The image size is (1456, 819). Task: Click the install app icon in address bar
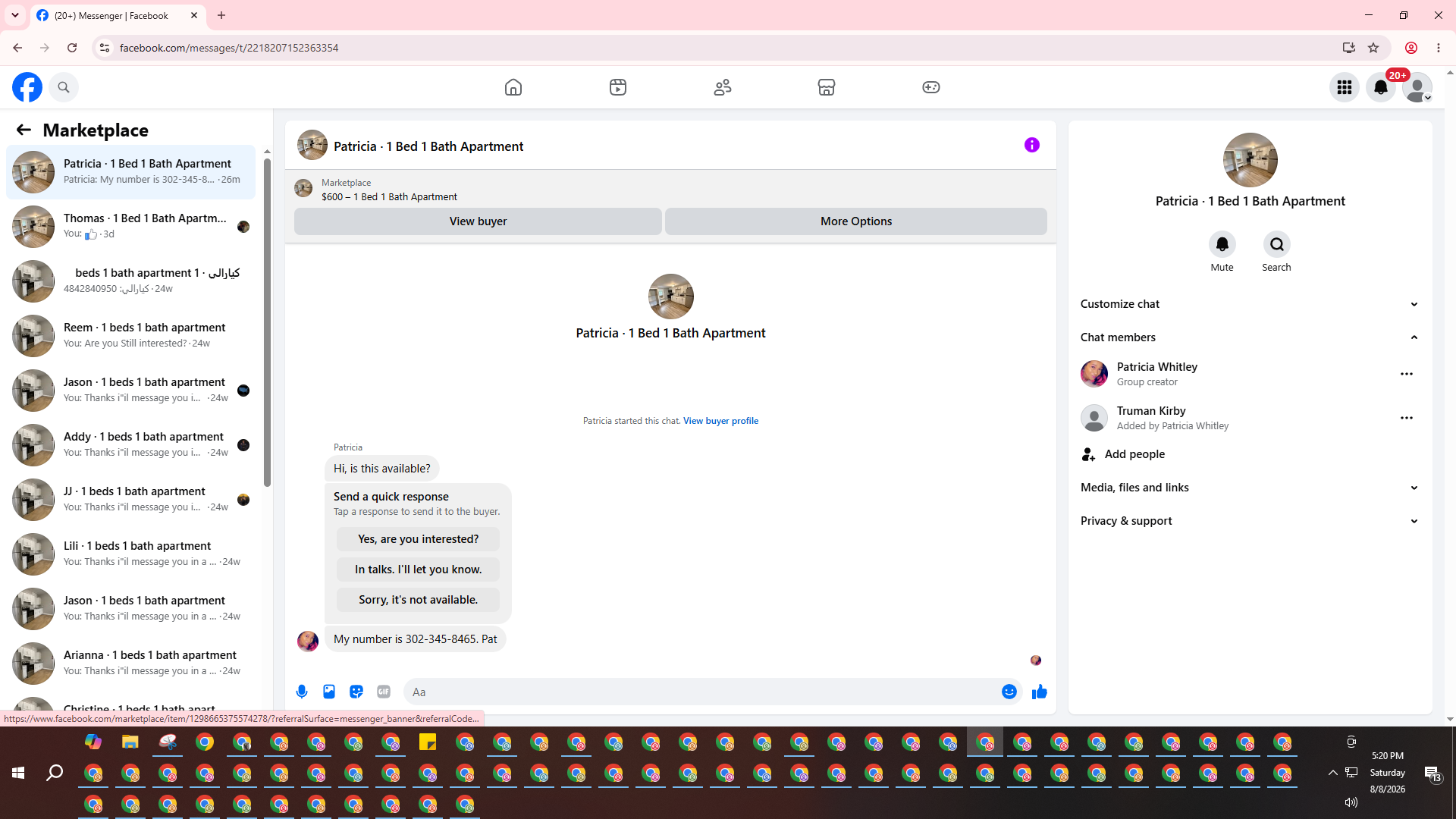[1348, 48]
